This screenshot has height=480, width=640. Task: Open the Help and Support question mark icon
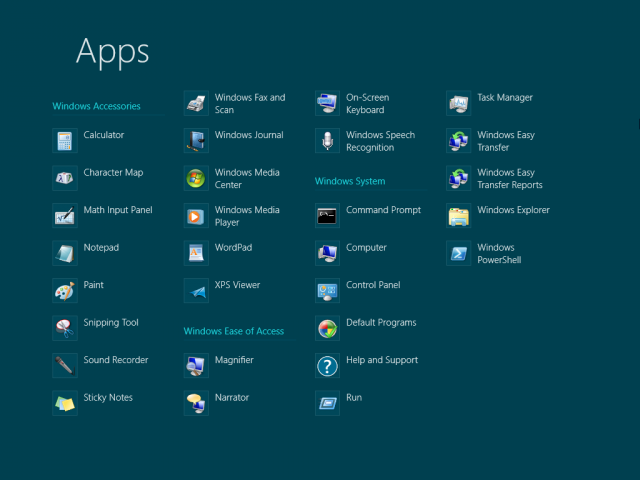click(x=327, y=366)
